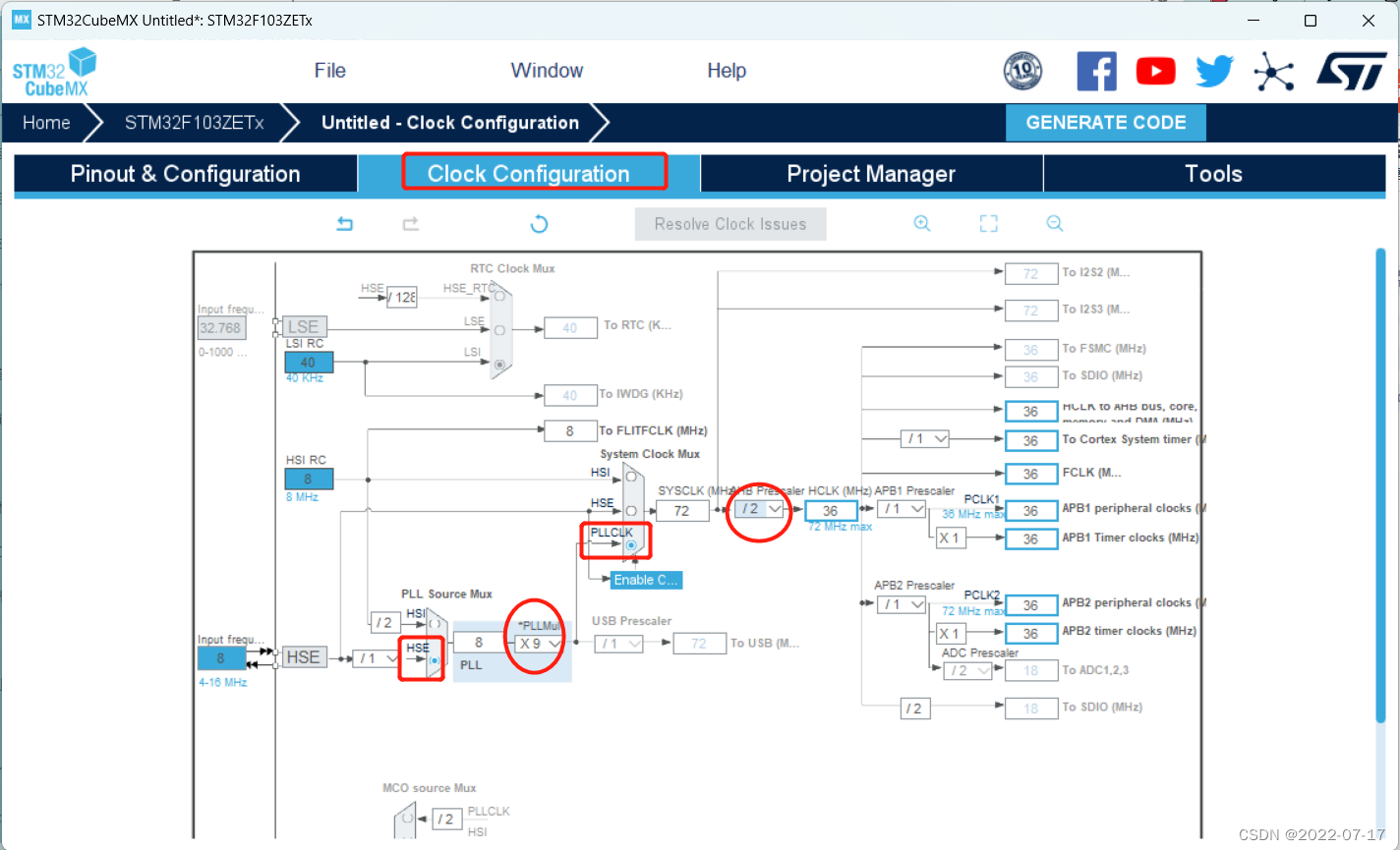The height and width of the screenshot is (850, 1400).
Task: Open the Tools tab
Action: coord(1214,174)
